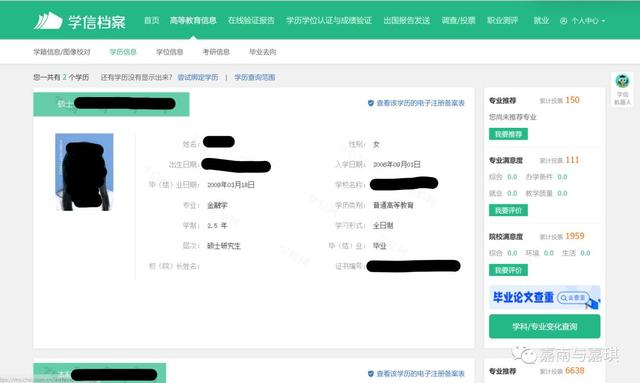Select the 学历信息 tab
Image resolution: width=640 pixels, height=383 pixels.
123,52
